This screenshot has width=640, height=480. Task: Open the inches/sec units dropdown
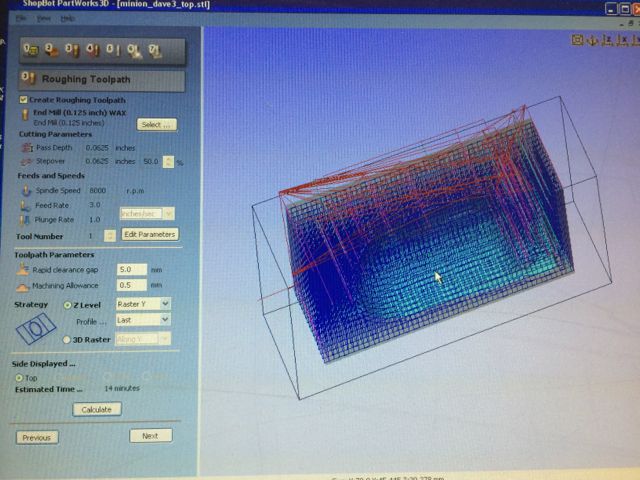coord(147,213)
